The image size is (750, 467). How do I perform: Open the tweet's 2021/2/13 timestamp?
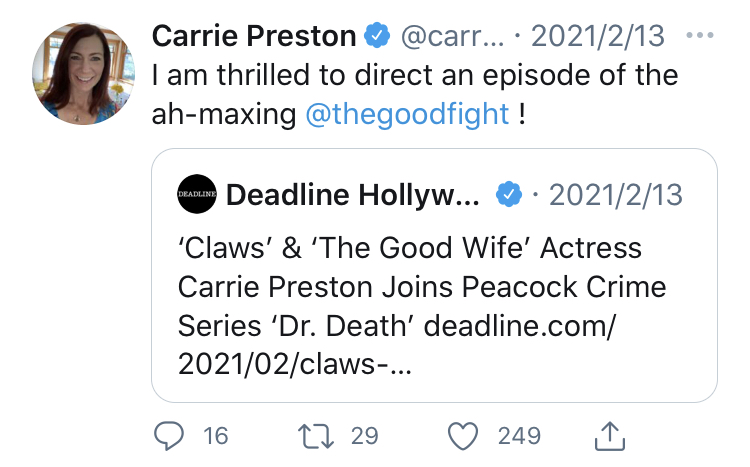point(598,36)
